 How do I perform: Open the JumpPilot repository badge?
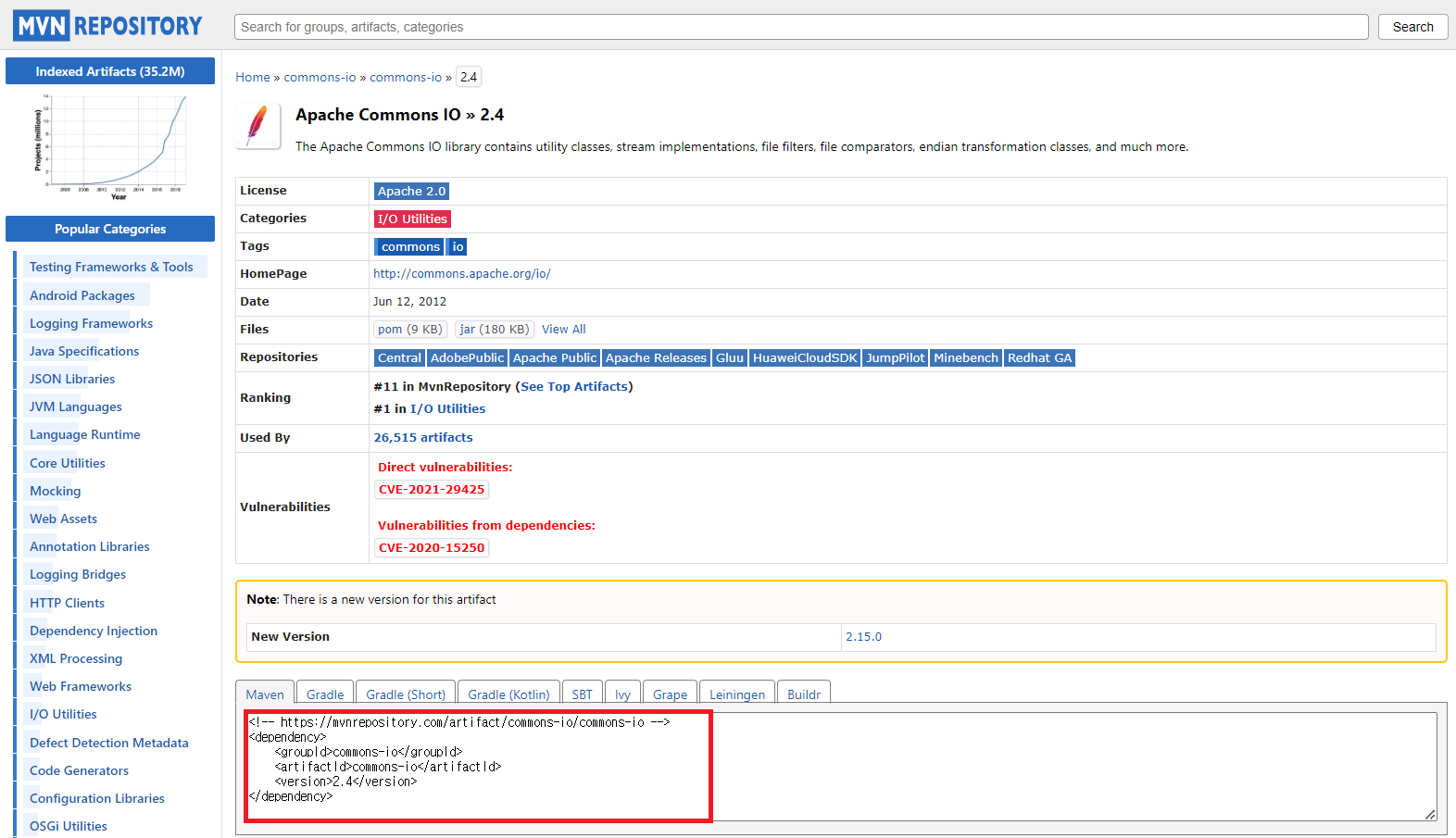pos(895,357)
